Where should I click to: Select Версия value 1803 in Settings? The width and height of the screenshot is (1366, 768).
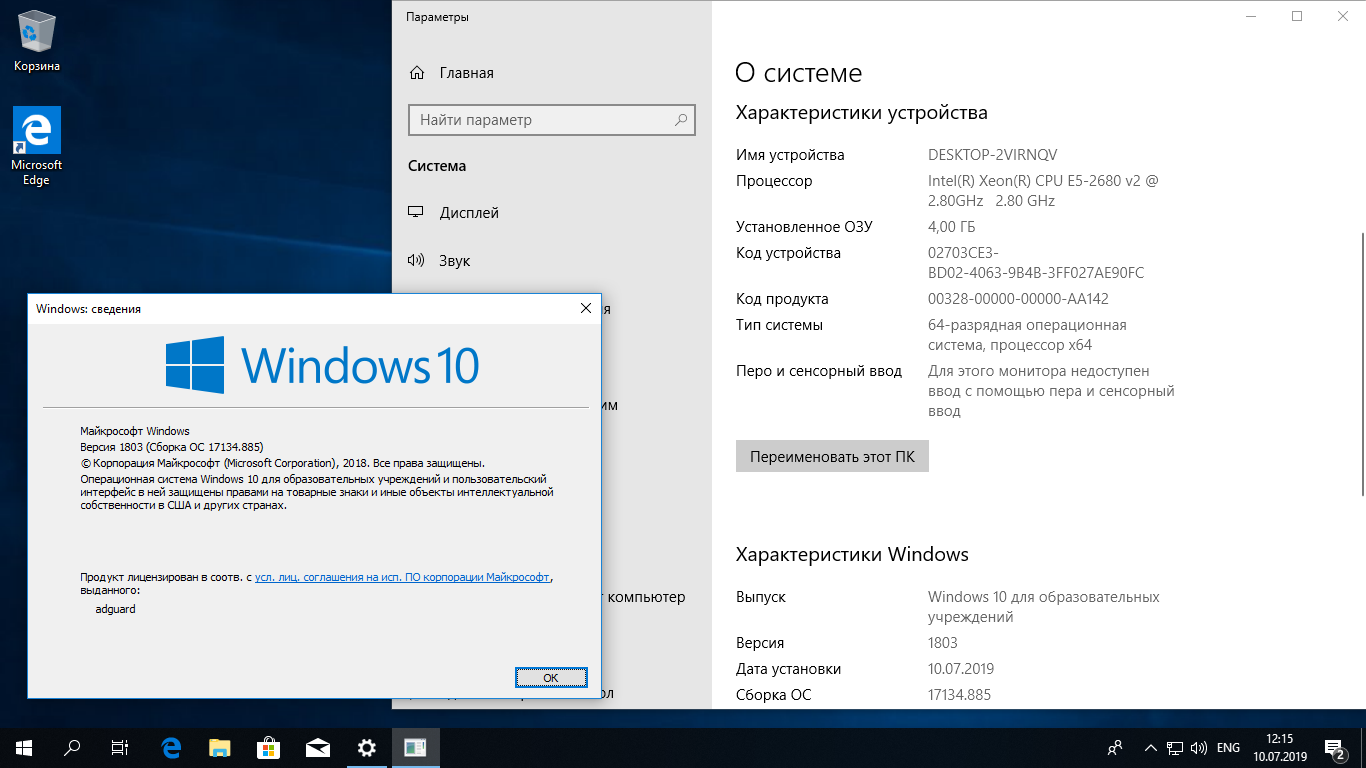pos(942,643)
